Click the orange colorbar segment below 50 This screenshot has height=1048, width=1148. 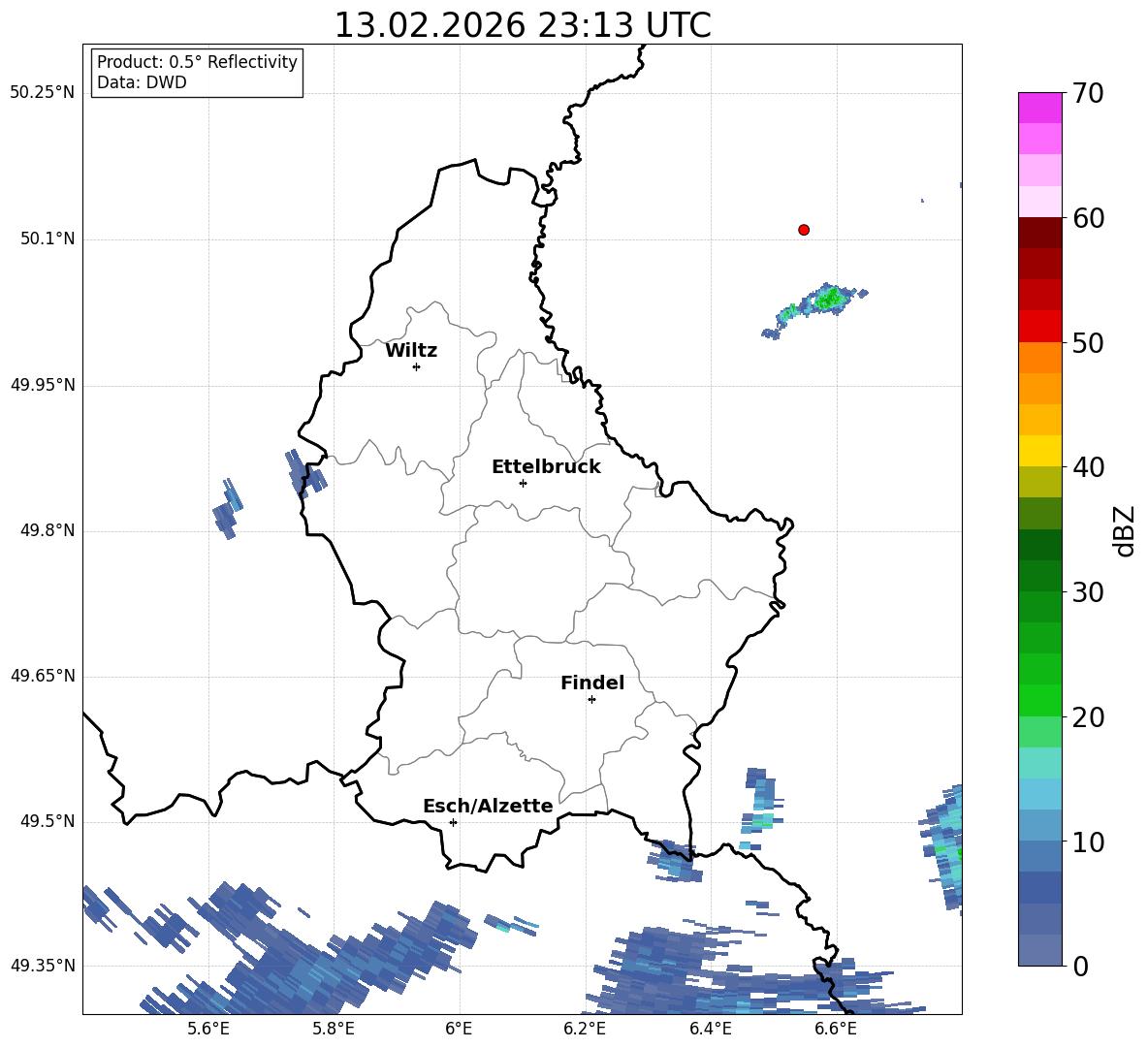1040,358
